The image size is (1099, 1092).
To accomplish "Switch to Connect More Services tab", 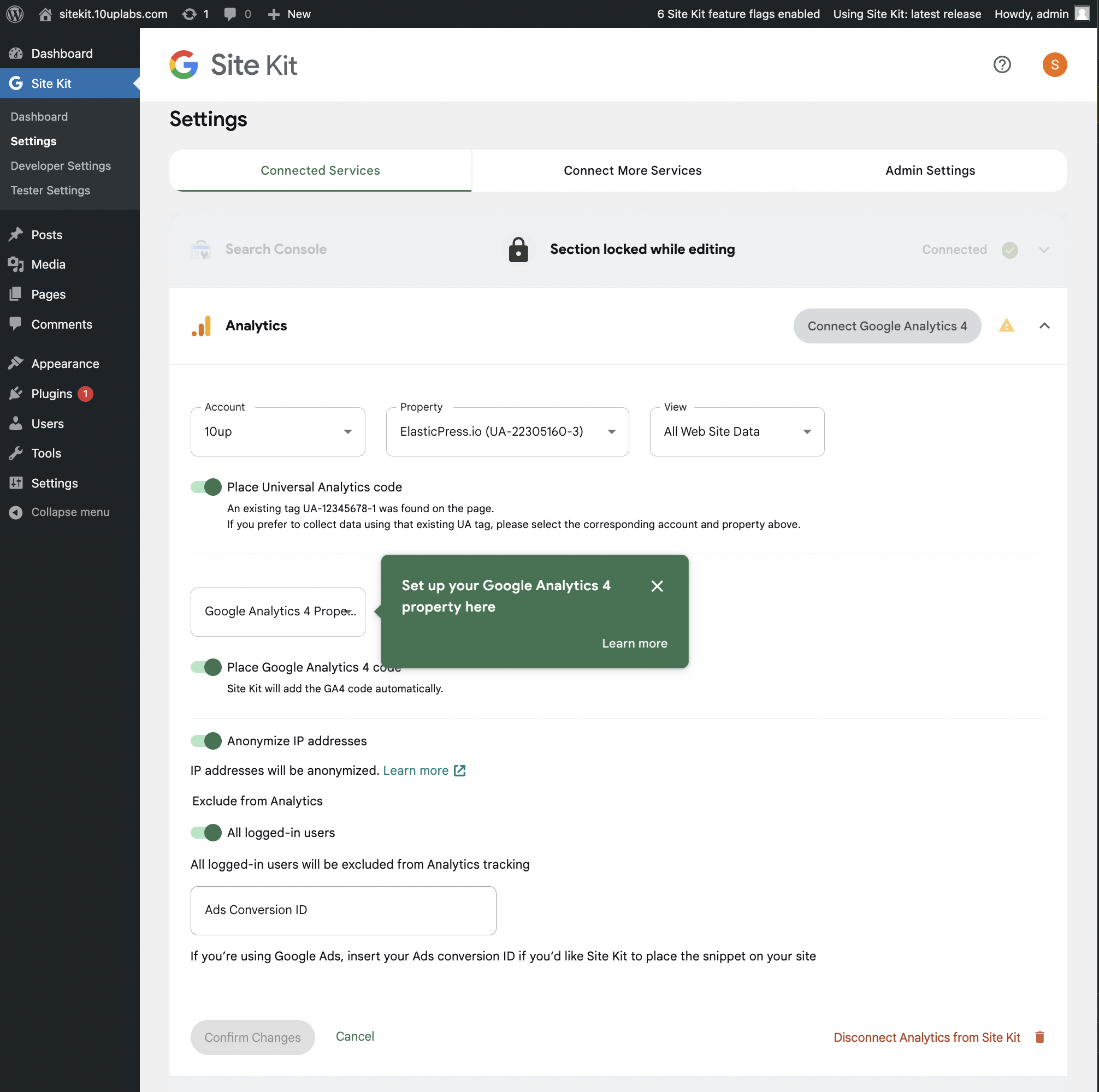I will point(633,170).
